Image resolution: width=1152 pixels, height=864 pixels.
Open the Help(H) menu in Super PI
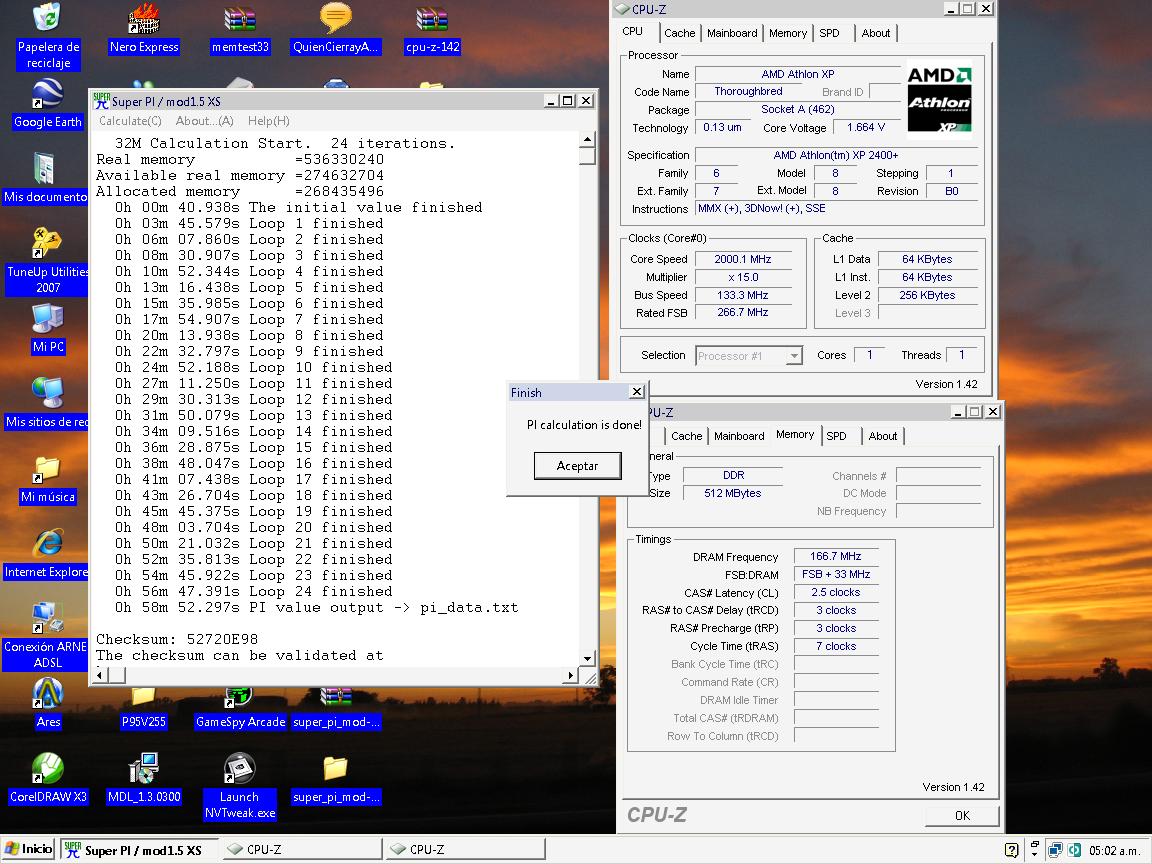pyautogui.click(x=268, y=121)
